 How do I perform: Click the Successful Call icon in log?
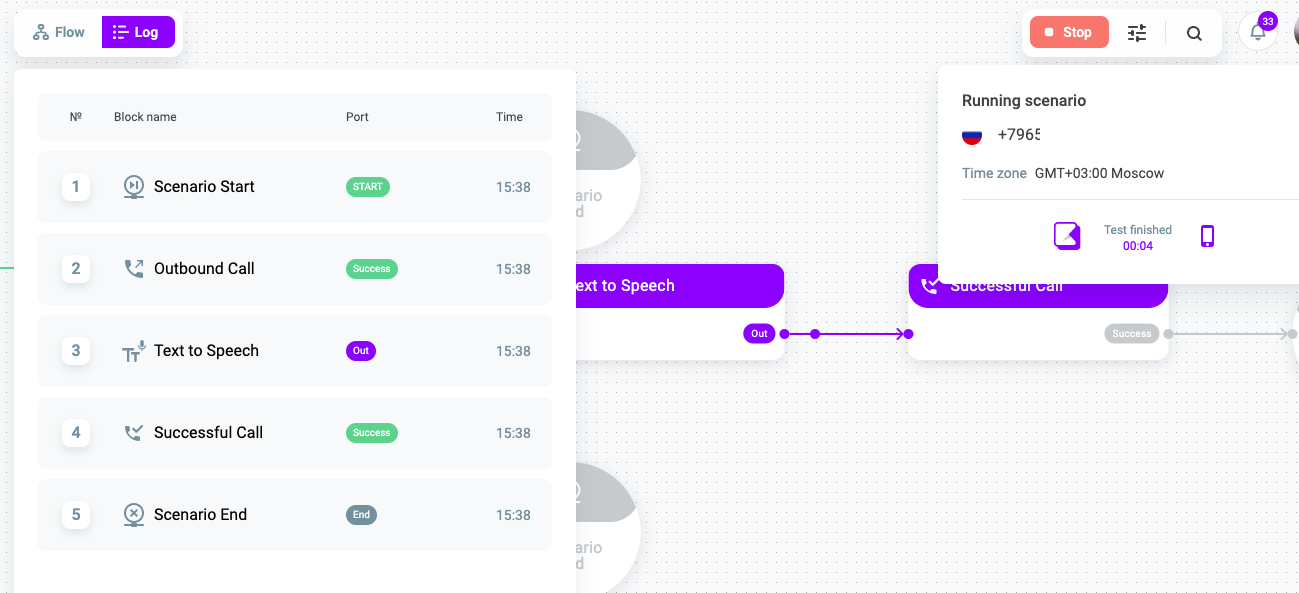134,433
